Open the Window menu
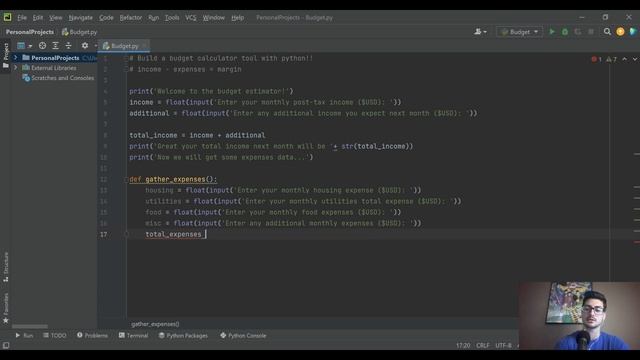Viewport: 640px width, 360px height. point(213,18)
